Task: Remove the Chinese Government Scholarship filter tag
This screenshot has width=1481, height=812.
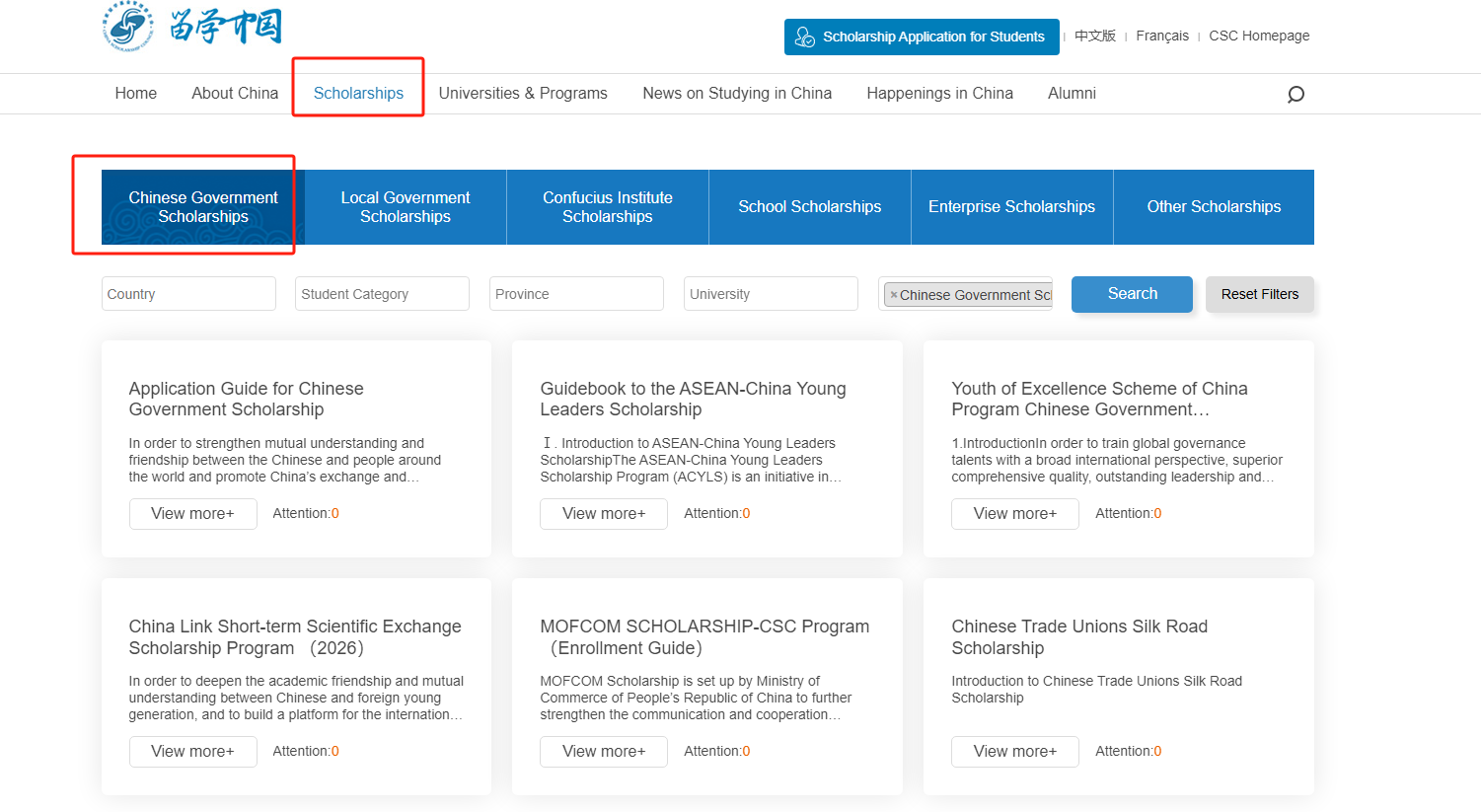Action: [x=894, y=295]
